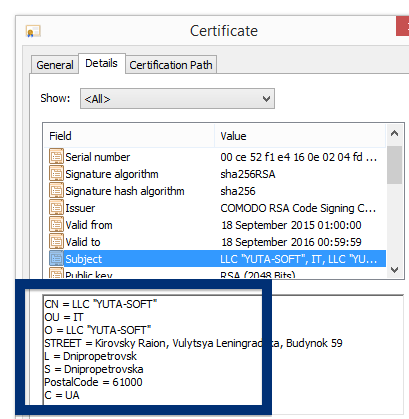Click the Field column header
Image resolution: width=409 pixels, height=419 pixels.
pos(129,136)
